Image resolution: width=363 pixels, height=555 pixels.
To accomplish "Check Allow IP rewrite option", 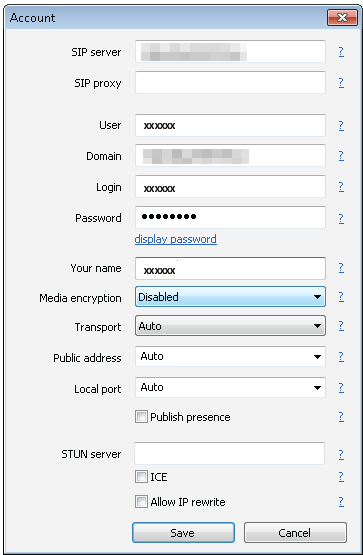I will coord(141,502).
